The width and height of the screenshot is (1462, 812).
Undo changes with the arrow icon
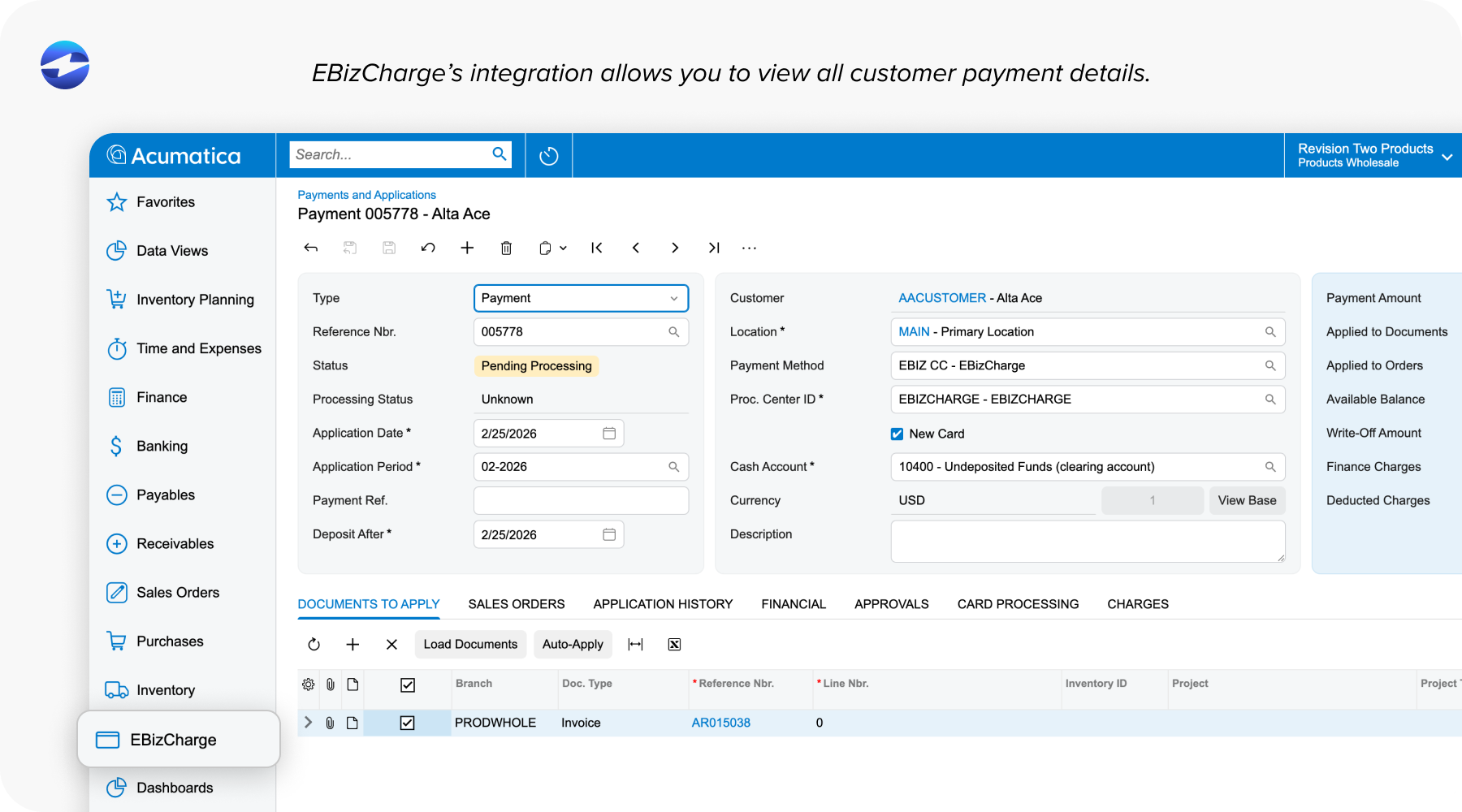pyautogui.click(x=428, y=248)
